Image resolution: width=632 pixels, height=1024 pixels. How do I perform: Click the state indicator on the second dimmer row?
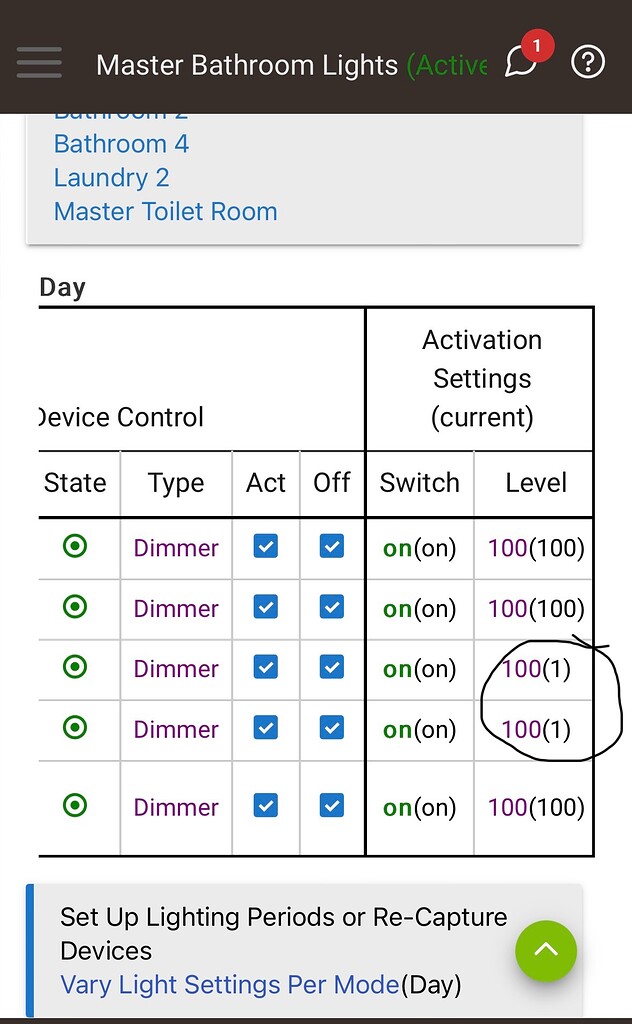tap(74, 608)
